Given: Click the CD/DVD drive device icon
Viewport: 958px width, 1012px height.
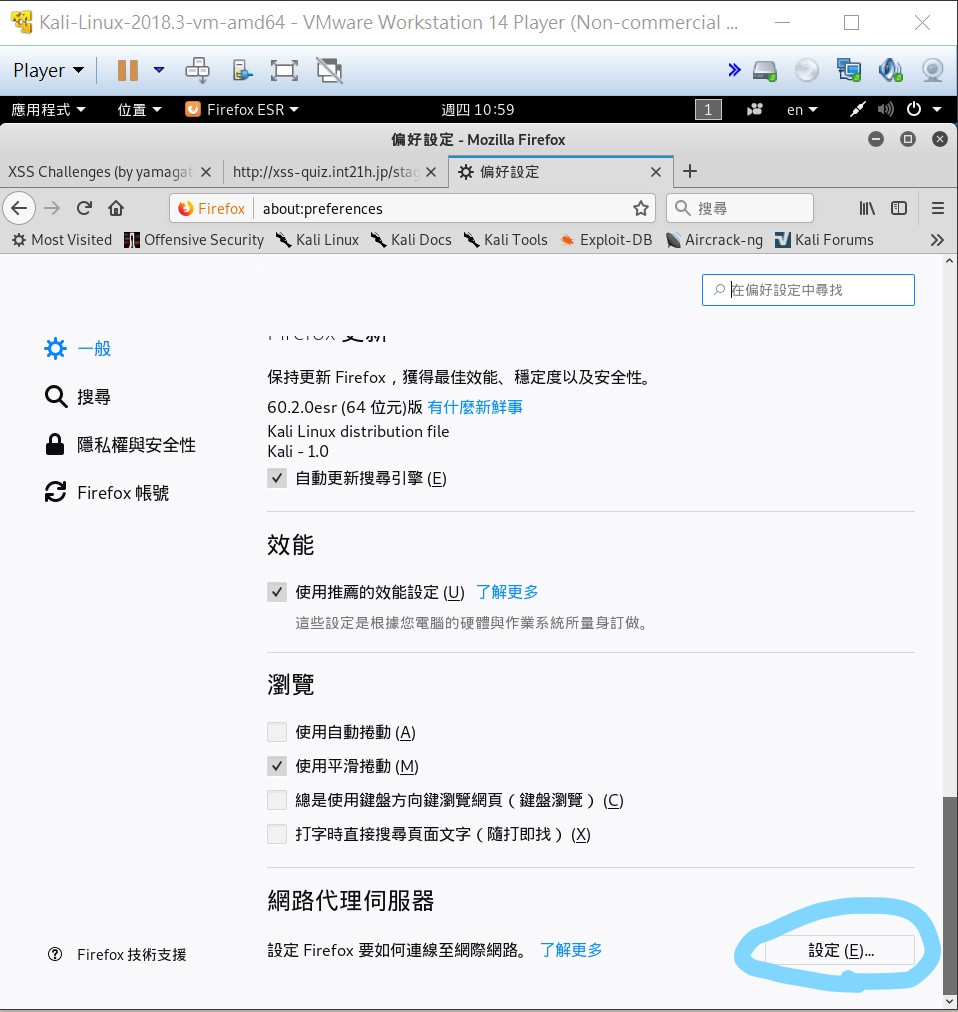Looking at the screenshot, I should click(x=807, y=70).
